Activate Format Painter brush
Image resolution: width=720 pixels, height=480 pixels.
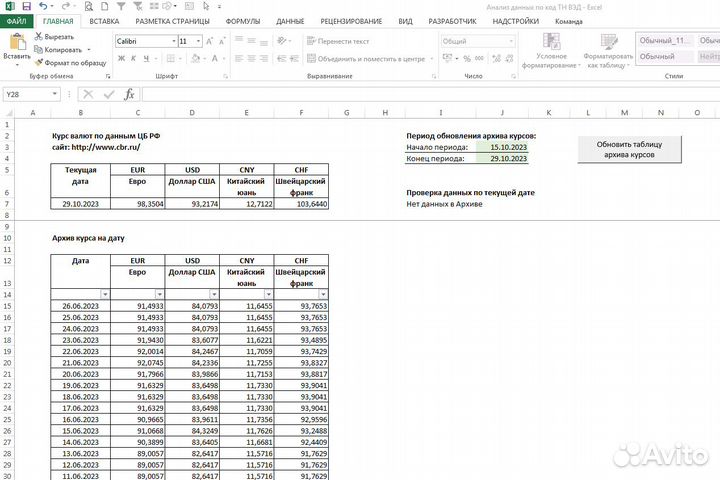click(39, 62)
